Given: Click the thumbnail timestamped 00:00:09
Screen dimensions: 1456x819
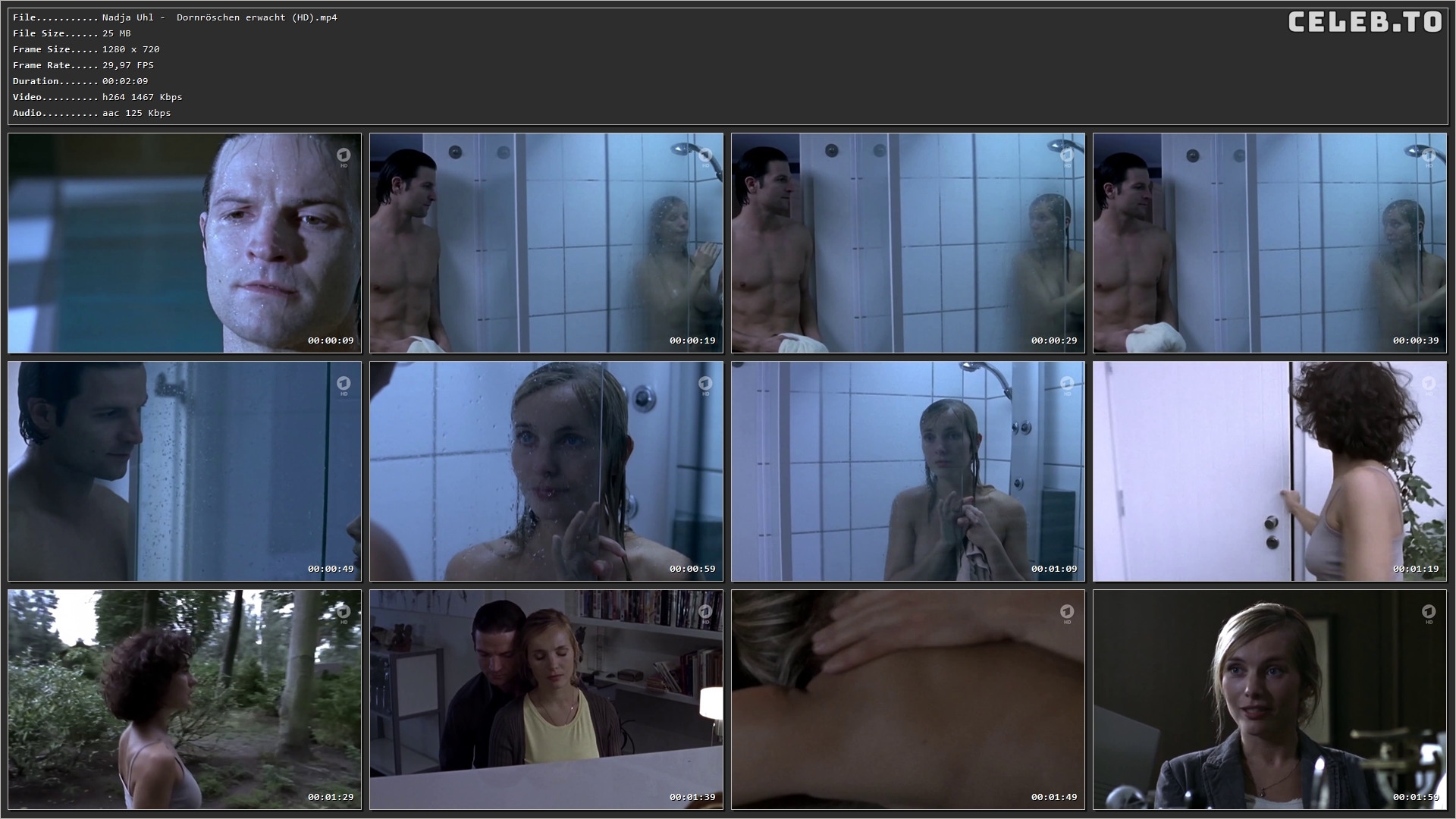Looking at the screenshot, I should pyautogui.click(x=184, y=243).
